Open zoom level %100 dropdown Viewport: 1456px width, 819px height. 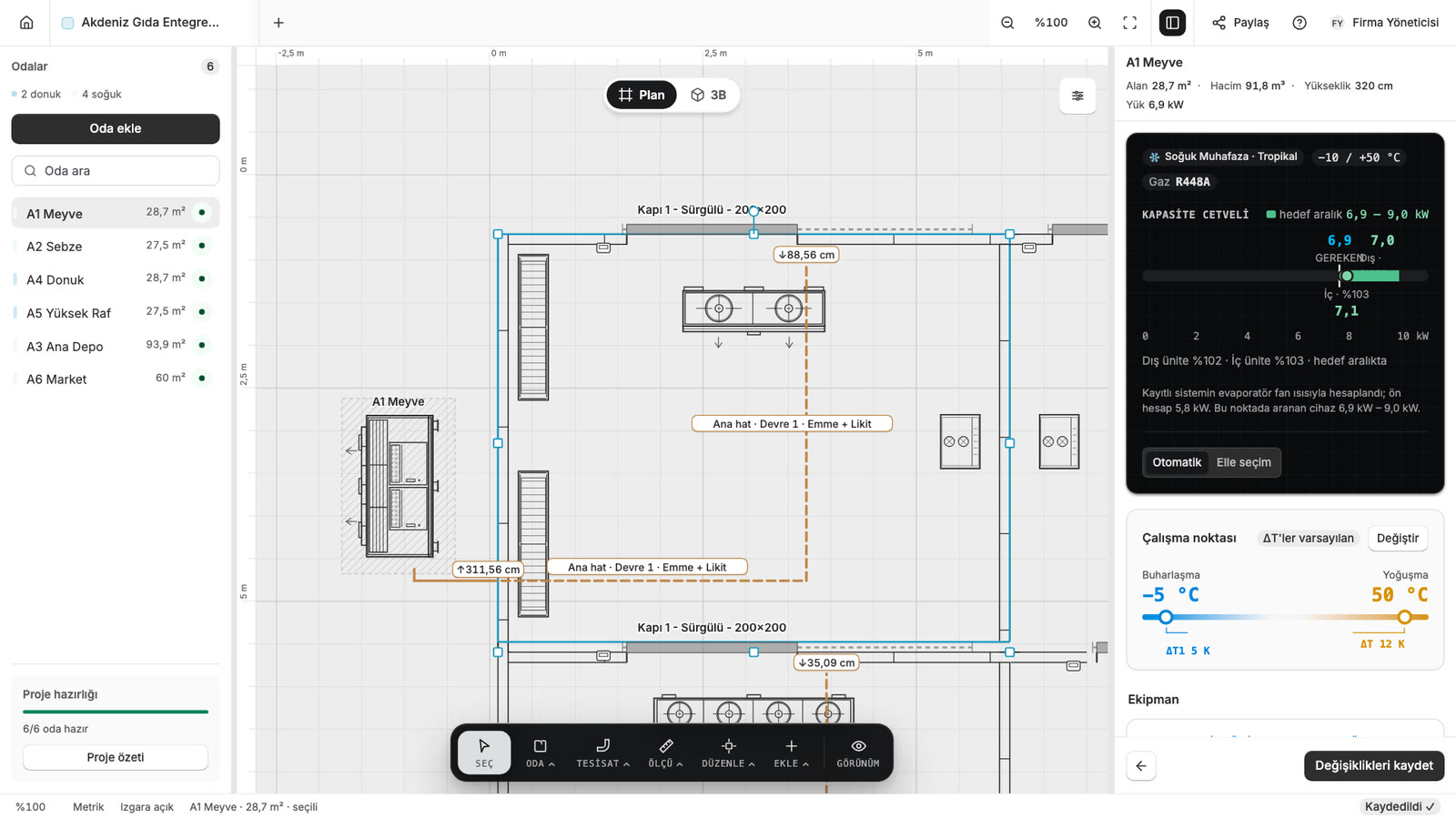pyautogui.click(x=1051, y=23)
